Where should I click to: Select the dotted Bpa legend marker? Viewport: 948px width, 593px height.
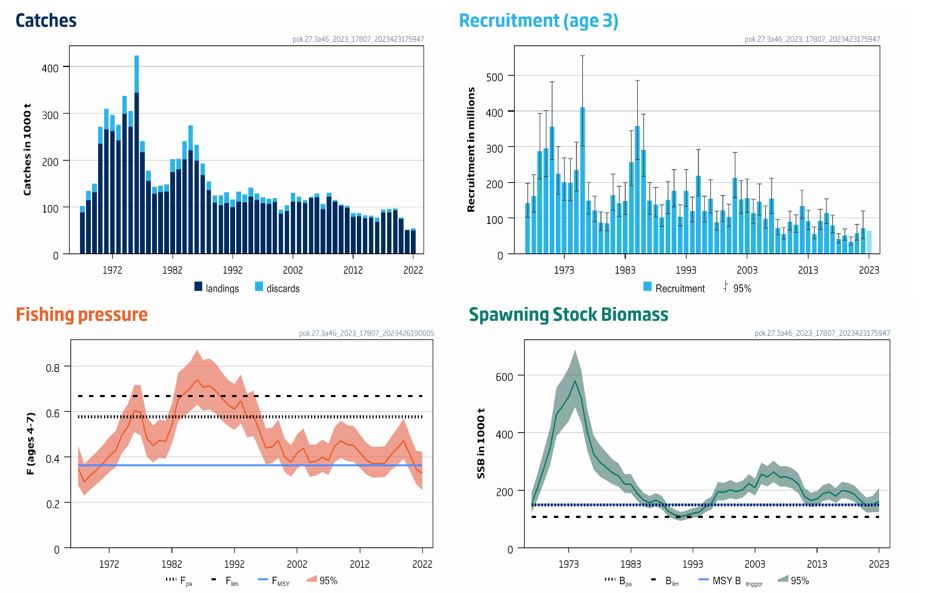point(611,580)
